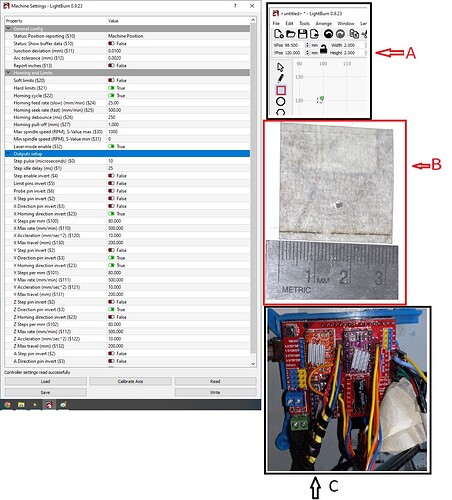Image resolution: width=452 pixels, height=500 pixels.
Task: Open the Arrange menu
Action: point(324,23)
